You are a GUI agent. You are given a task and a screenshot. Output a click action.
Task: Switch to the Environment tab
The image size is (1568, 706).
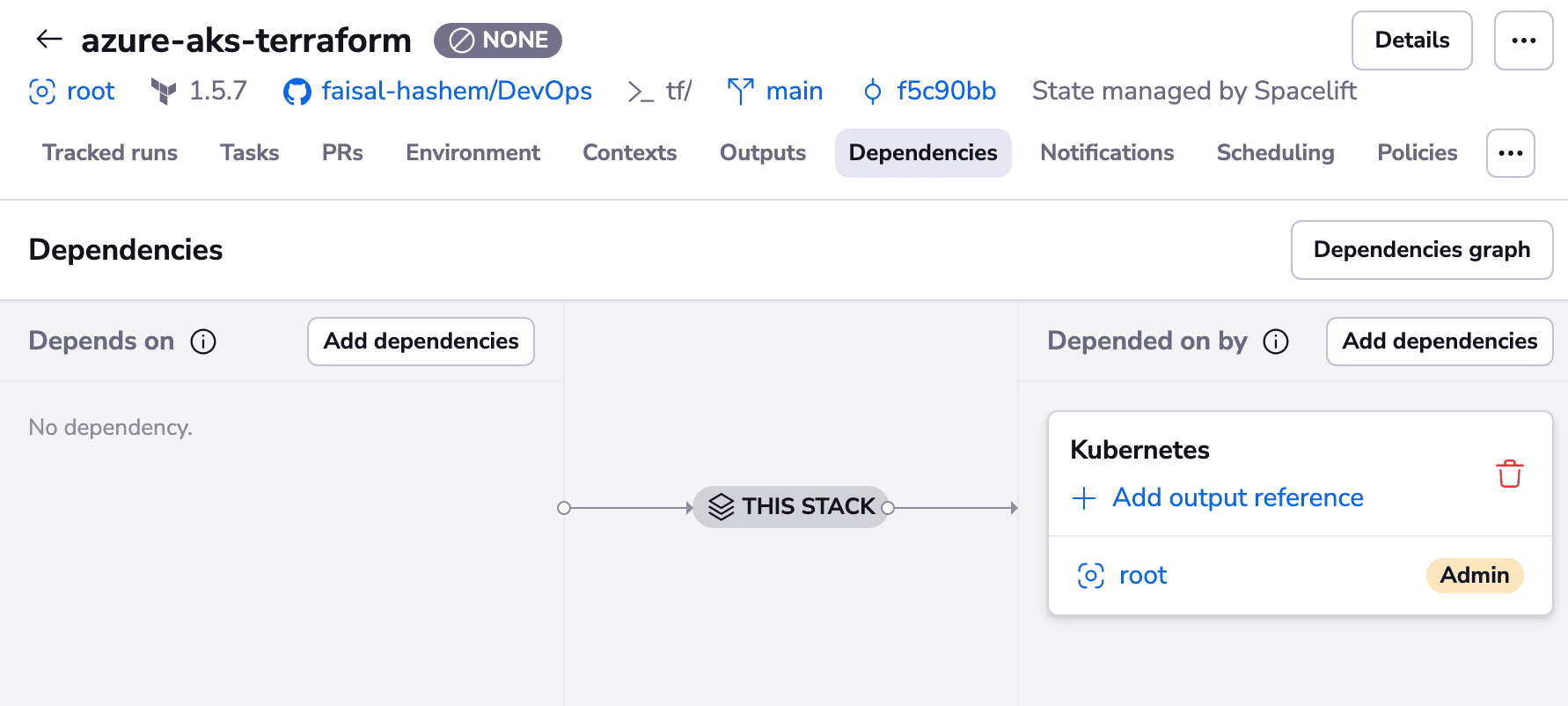(473, 153)
